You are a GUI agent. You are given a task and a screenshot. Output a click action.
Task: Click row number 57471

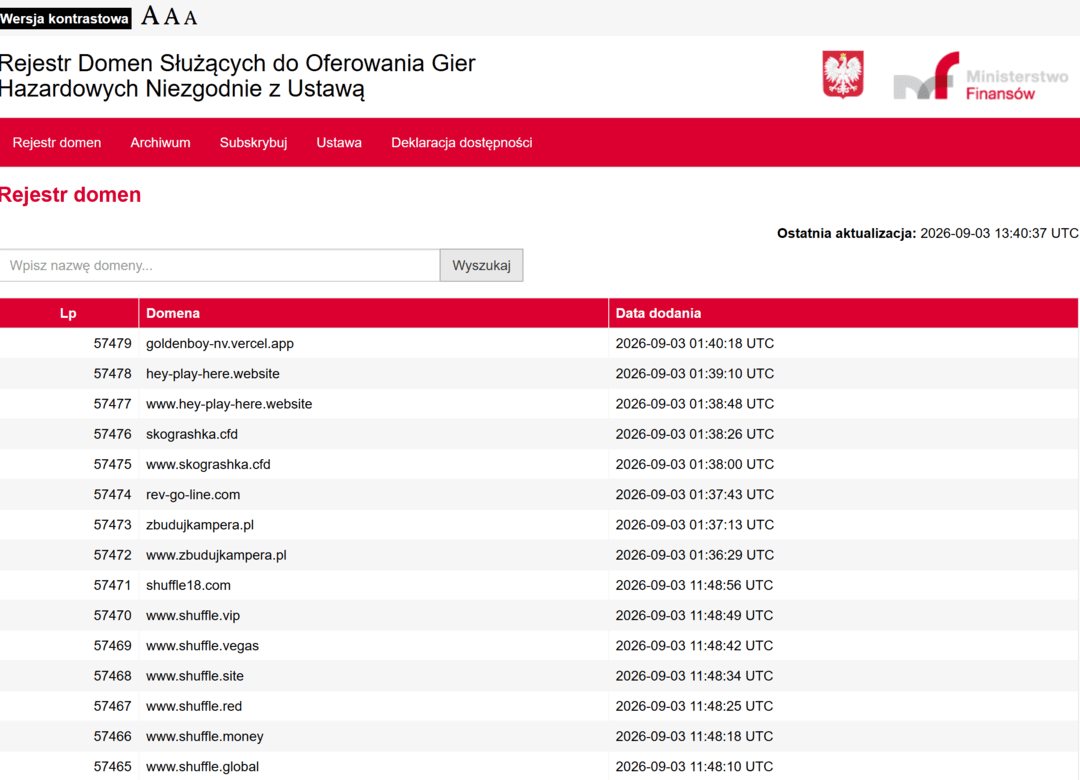(112, 586)
